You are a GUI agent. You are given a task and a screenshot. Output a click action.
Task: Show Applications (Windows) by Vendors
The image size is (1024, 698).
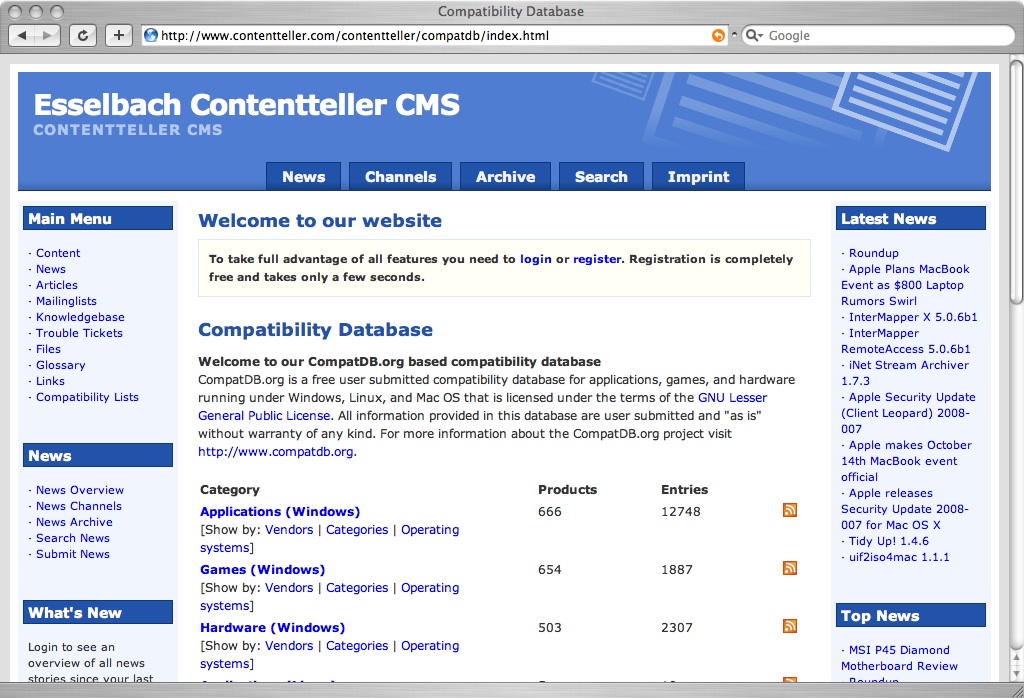point(289,530)
